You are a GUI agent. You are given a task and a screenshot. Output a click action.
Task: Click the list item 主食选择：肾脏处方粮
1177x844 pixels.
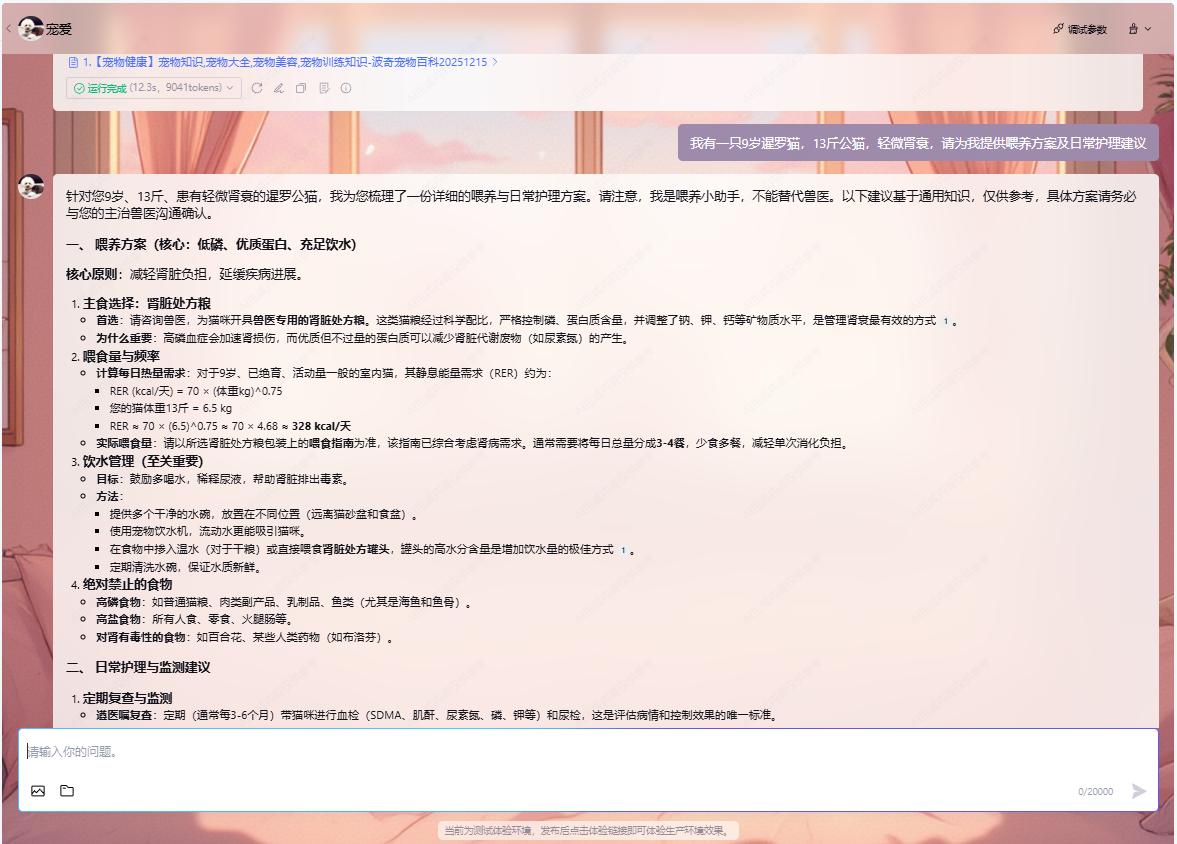(x=146, y=303)
